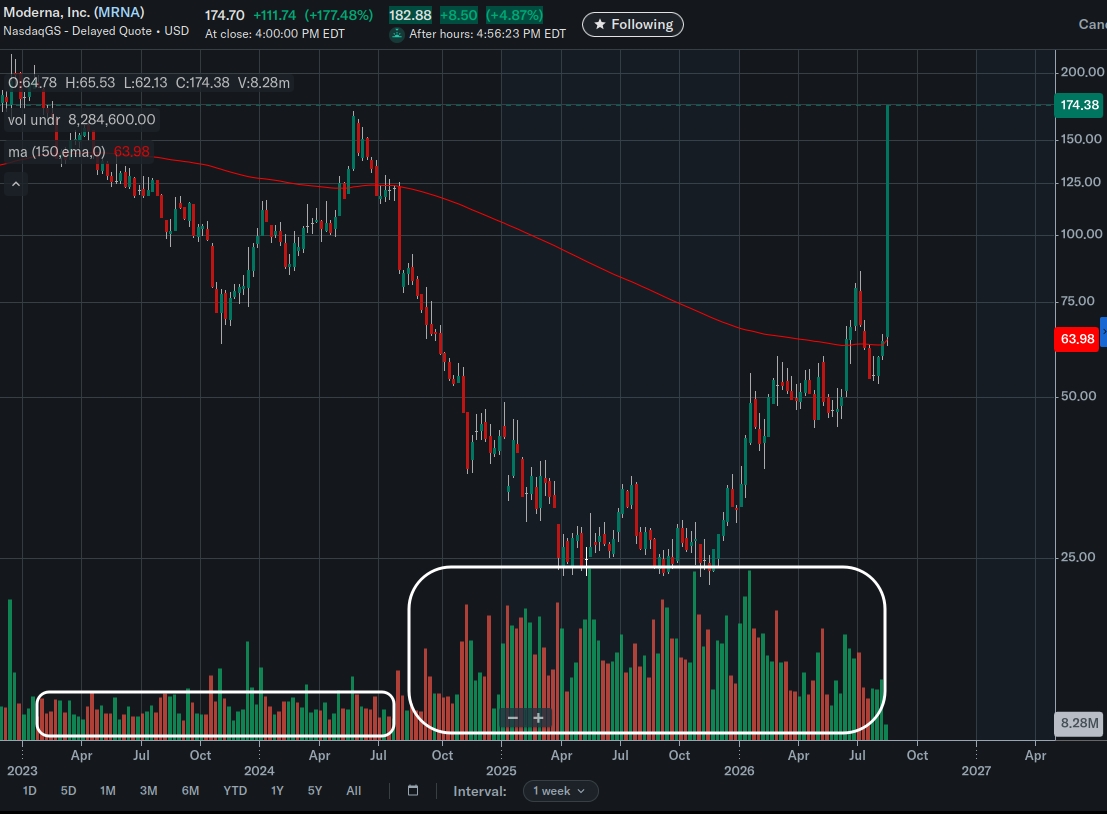This screenshot has width=1107, height=814.
Task: Select the 6M time range
Action: click(x=190, y=791)
